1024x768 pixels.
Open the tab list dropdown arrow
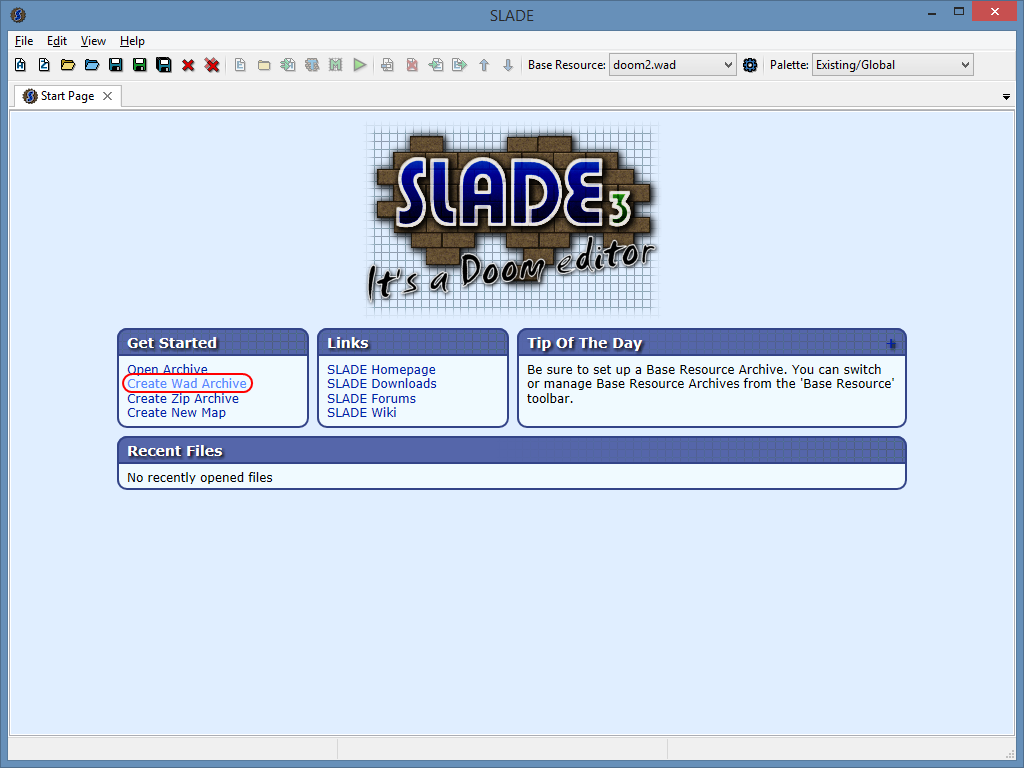click(1006, 97)
